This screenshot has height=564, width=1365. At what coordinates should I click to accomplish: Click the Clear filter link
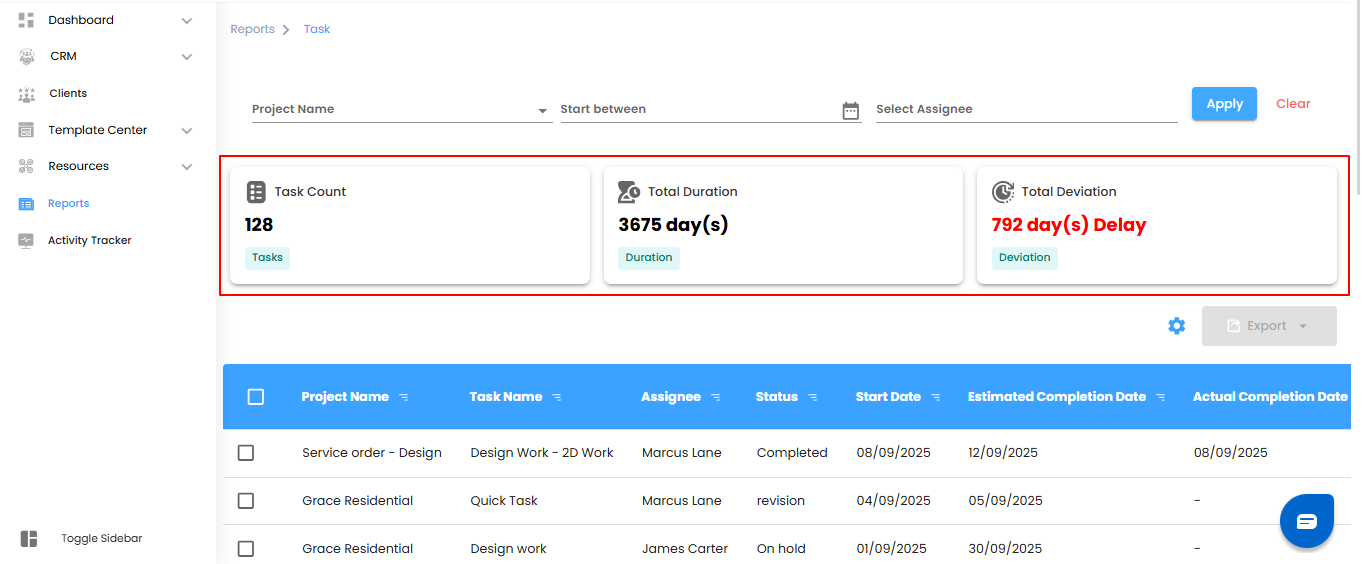[x=1293, y=104]
